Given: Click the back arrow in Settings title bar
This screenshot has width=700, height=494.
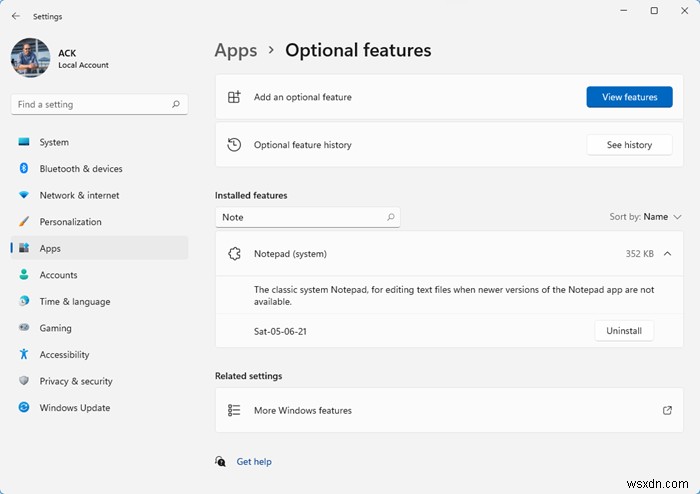Looking at the screenshot, I should (x=15, y=16).
